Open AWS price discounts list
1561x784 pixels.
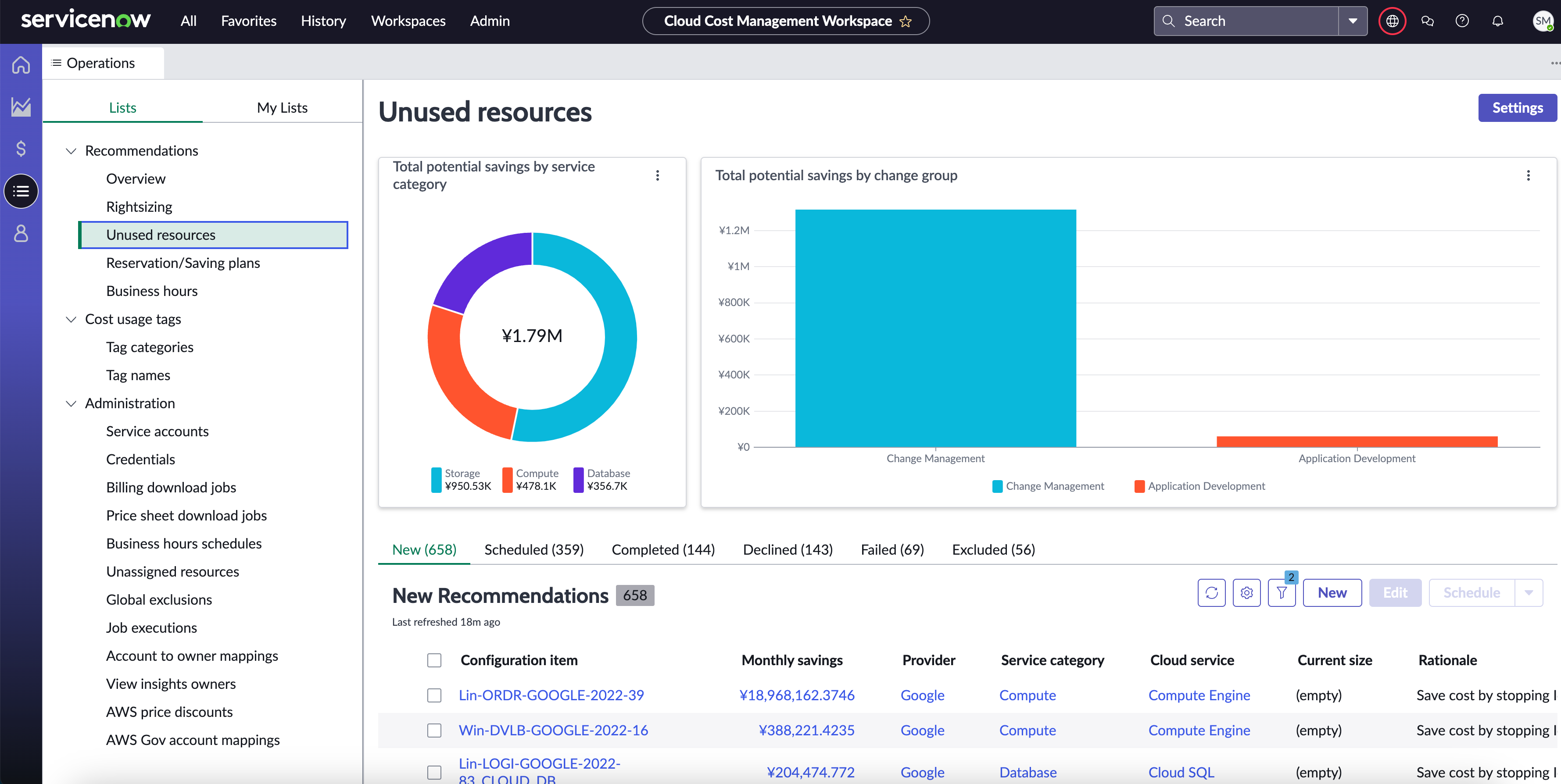pyautogui.click(x=169, y=712)
